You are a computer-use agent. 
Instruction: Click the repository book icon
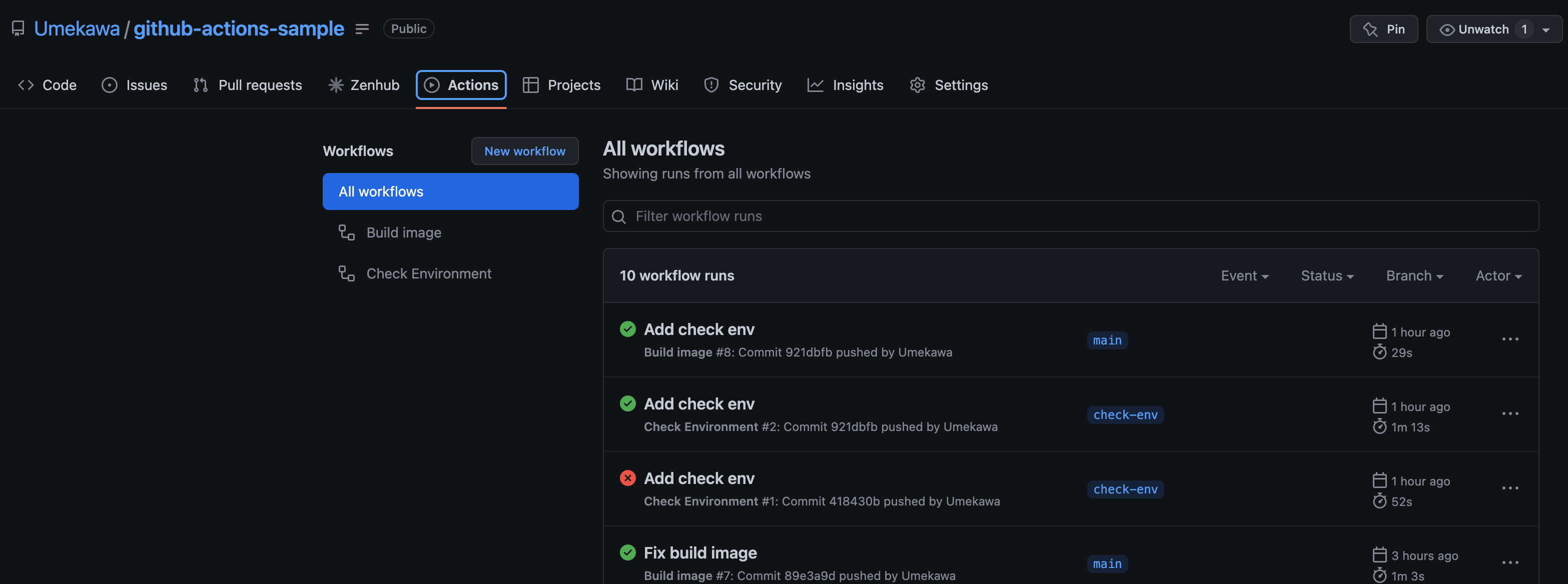click(x=18, y=28)
